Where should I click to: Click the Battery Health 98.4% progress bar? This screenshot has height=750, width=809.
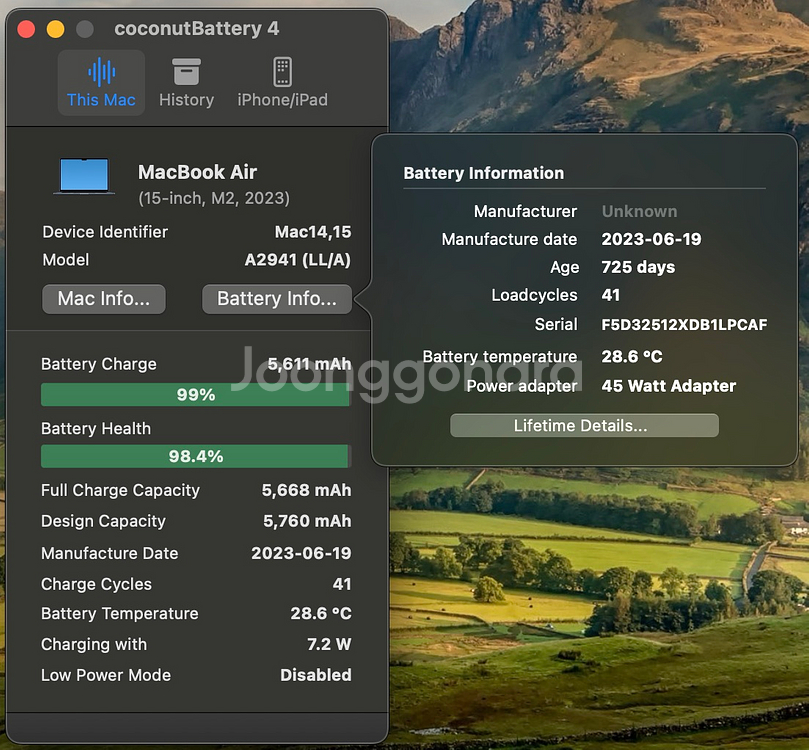(x=196, y=456)
